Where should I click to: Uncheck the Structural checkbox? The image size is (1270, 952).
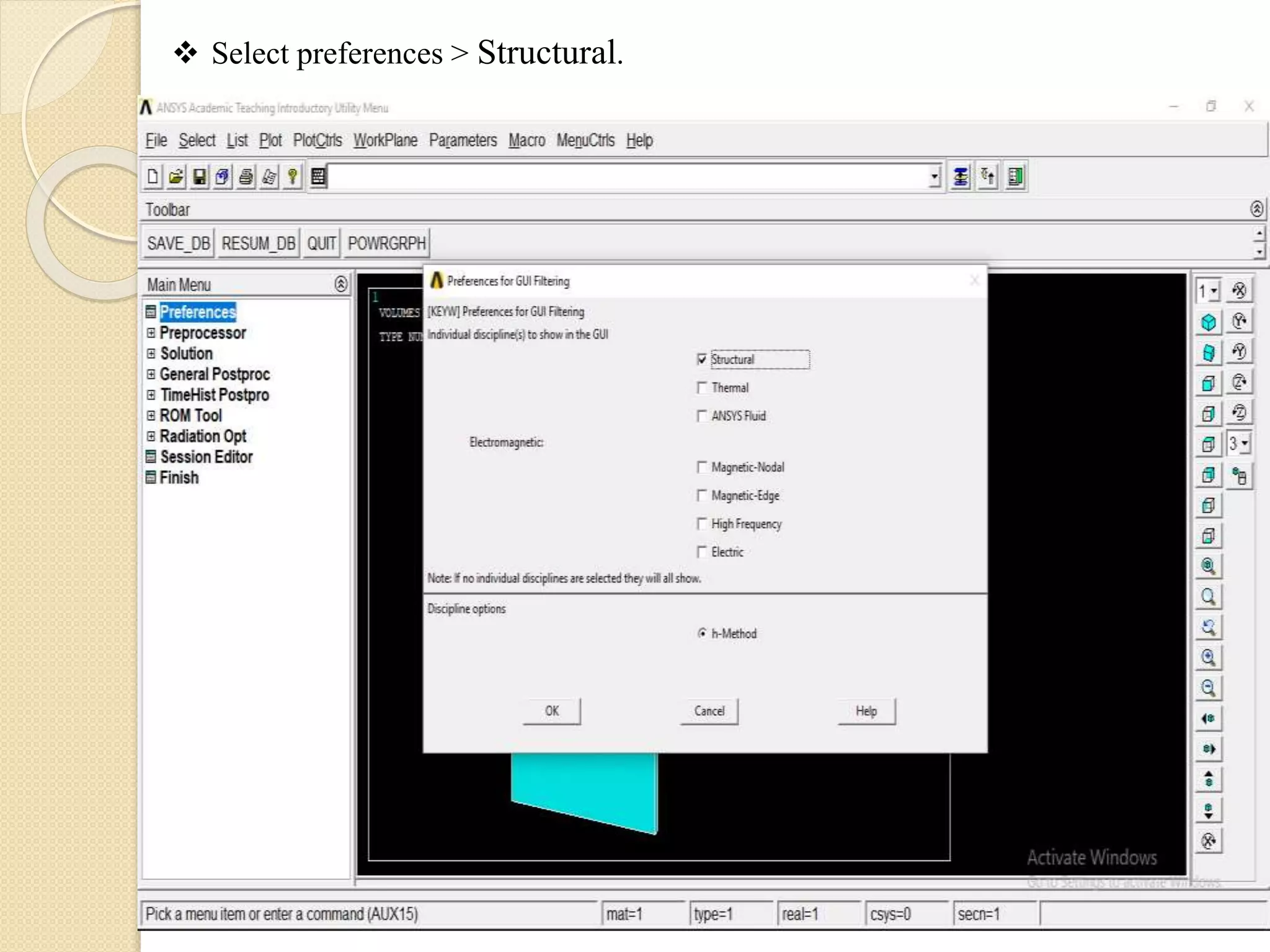(701, 359)
